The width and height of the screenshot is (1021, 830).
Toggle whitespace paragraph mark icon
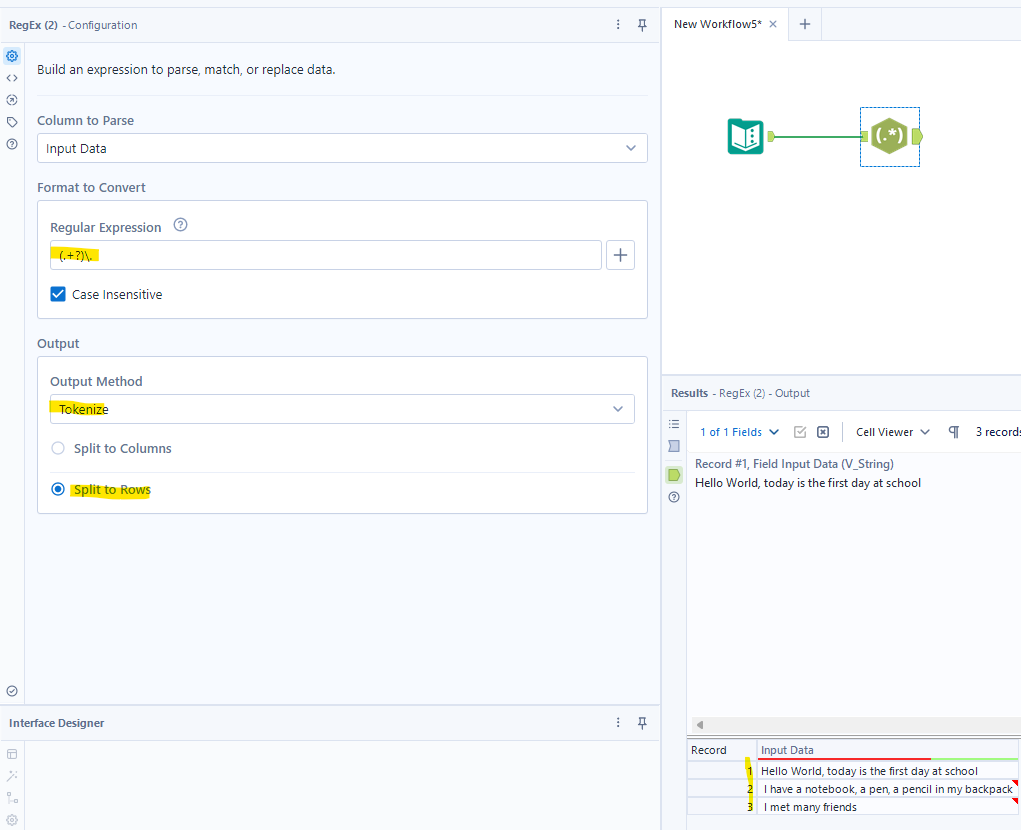[x=953, y=432]
